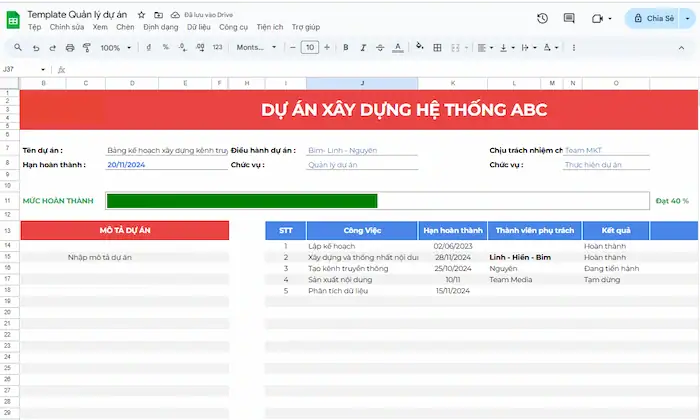Click plus to increase font size
700x420 pixels.
click(327, 47)
